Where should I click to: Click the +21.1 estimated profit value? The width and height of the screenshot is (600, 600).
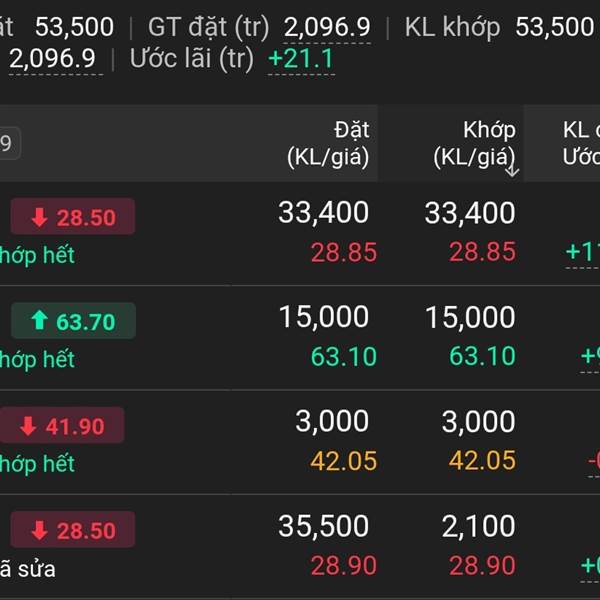coord(301,59)
